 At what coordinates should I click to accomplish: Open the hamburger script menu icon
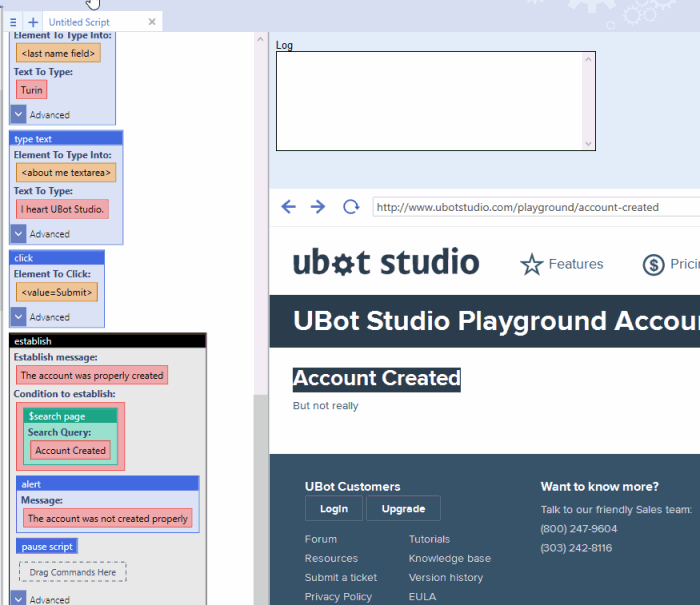point(13,22)
